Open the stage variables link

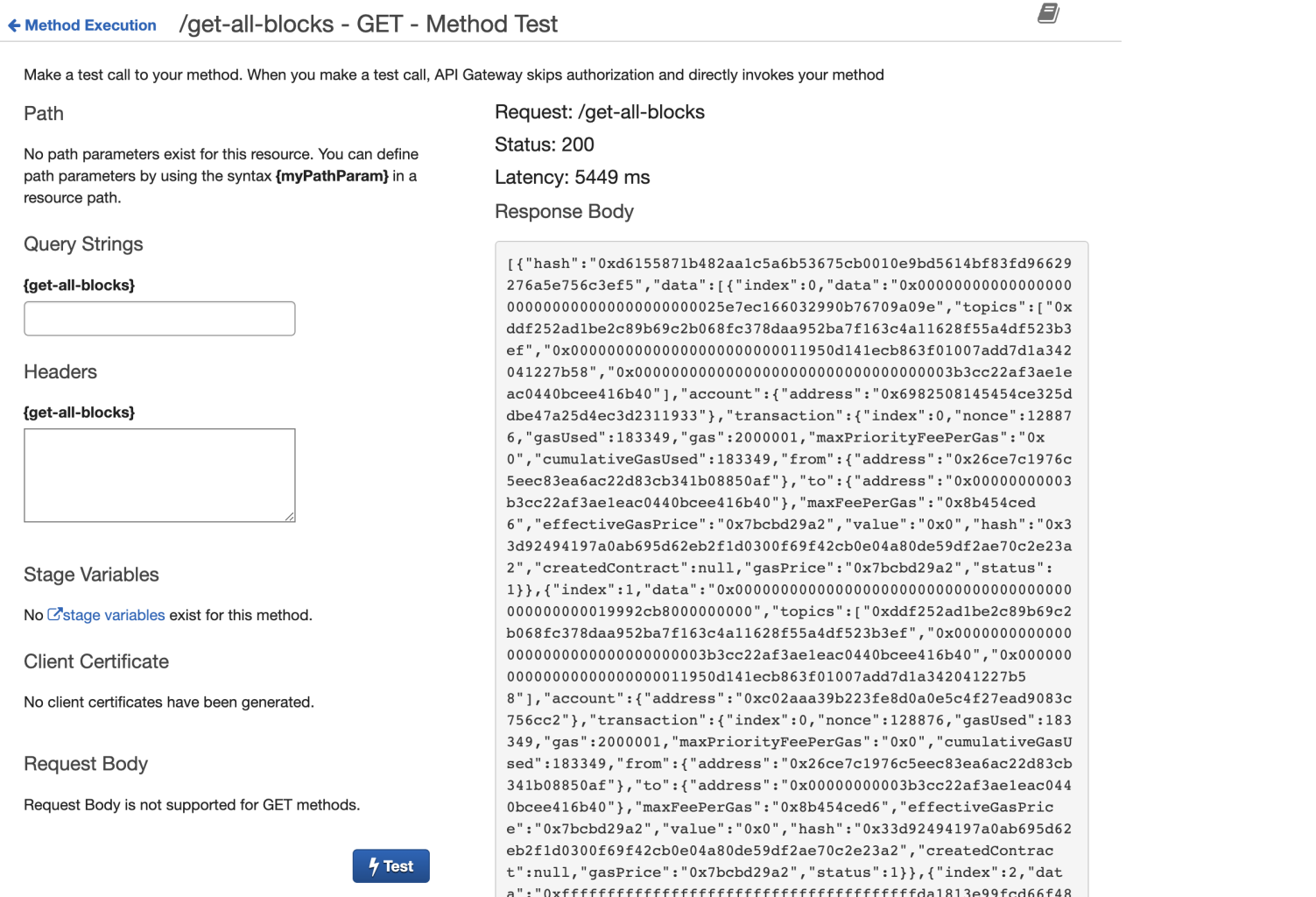114,615
